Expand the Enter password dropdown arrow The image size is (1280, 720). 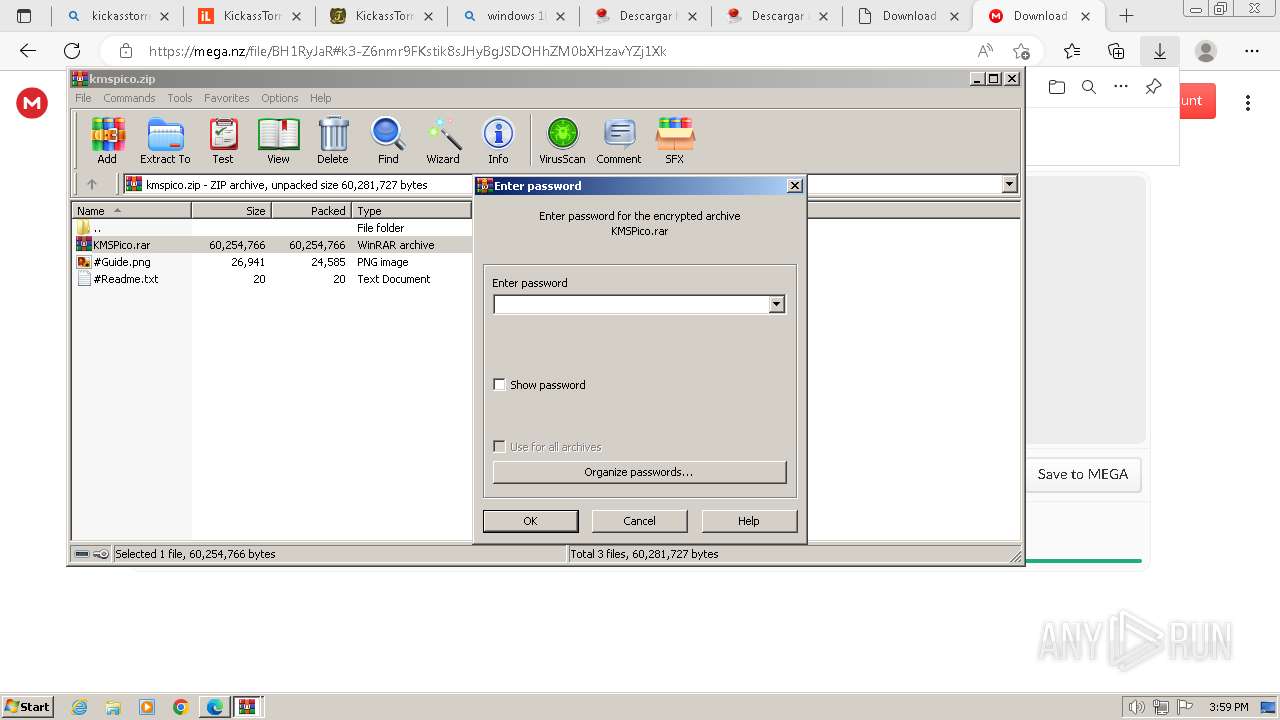(777, 304)
